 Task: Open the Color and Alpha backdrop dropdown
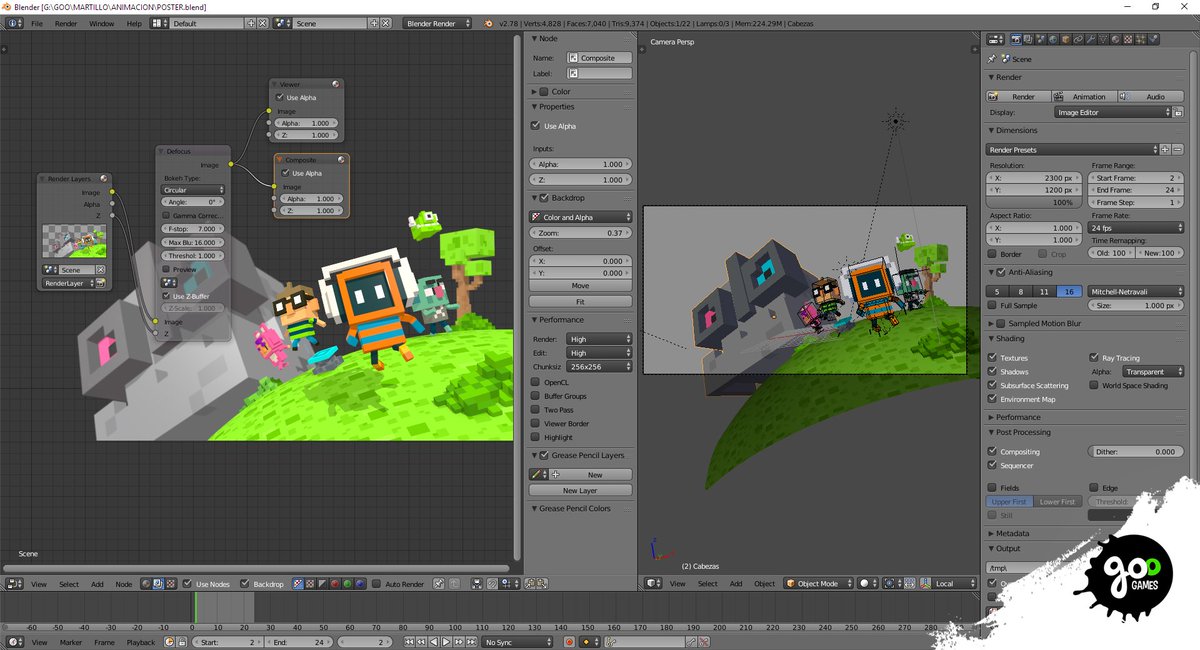pos(580,217)
